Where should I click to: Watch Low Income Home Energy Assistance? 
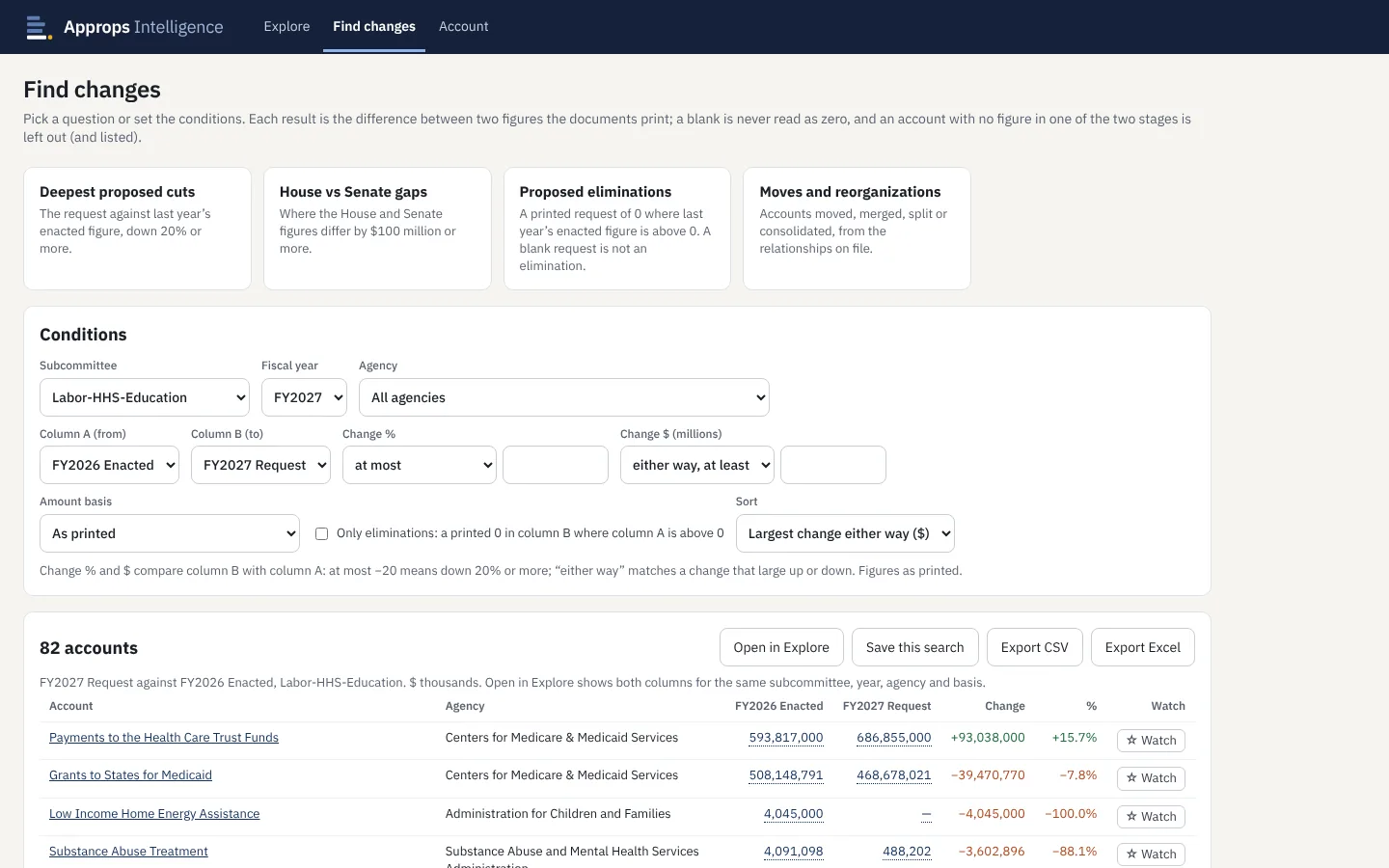pyautogui.click(x=1151, y=817)
